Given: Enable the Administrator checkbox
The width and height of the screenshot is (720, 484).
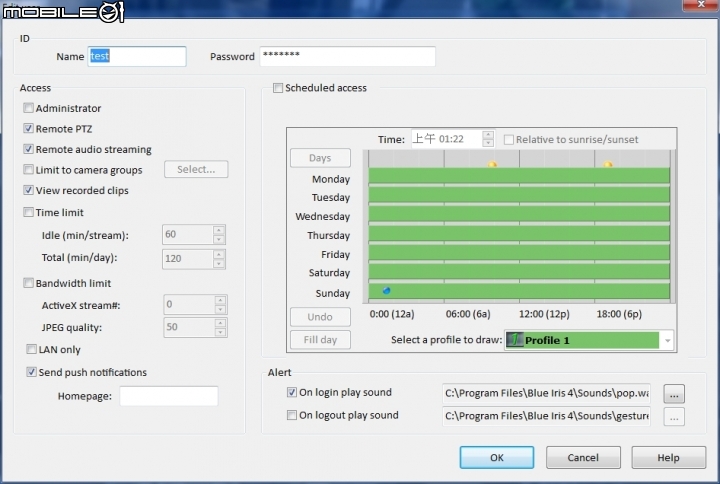Looking at the screenshot, I should pos(28,108).
